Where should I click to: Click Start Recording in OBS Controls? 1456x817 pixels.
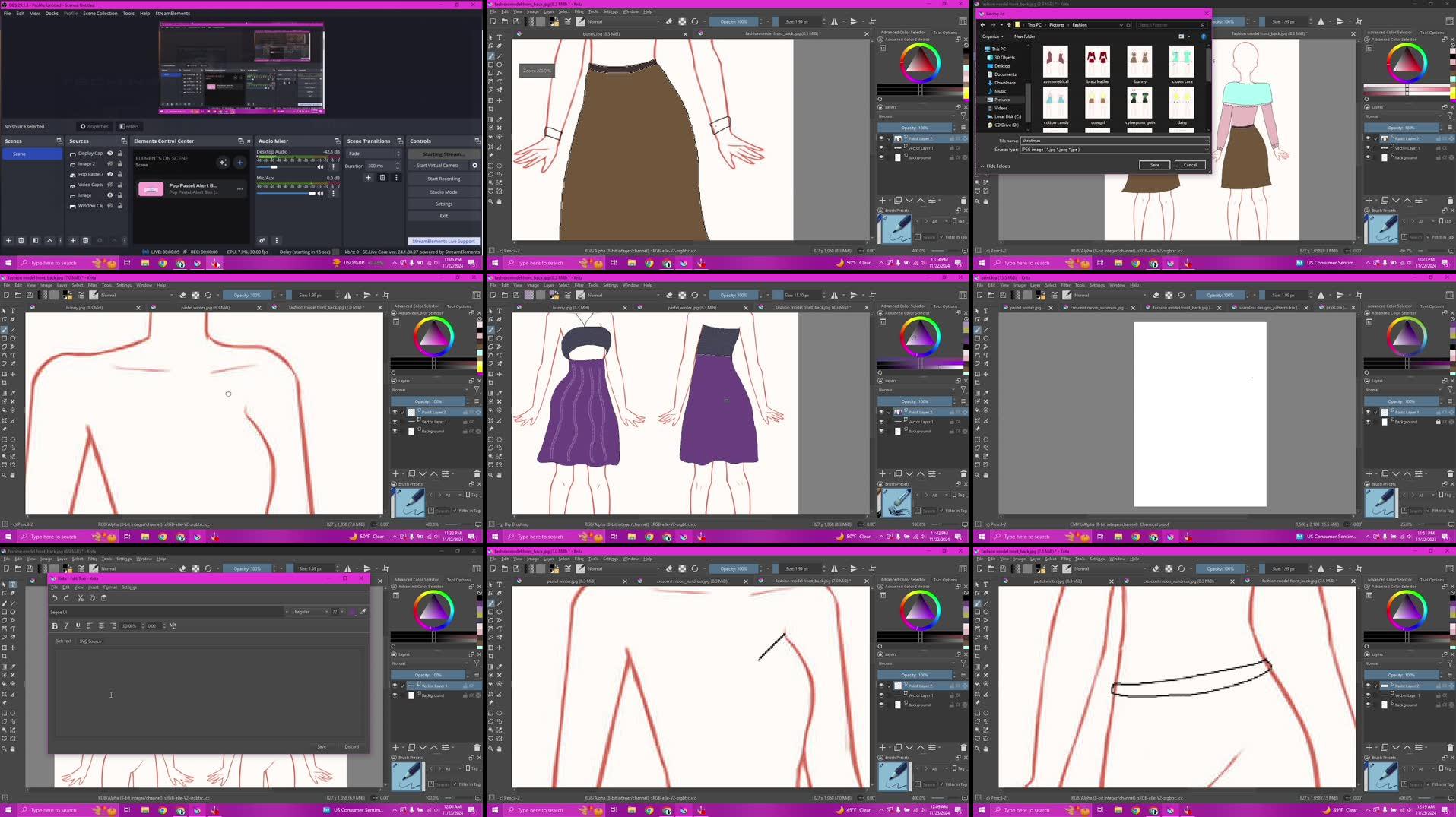(443, 179)
